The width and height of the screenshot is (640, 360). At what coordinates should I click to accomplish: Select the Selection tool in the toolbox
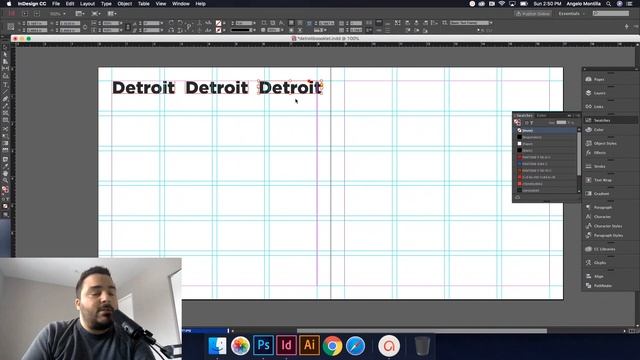click(5, 48)
